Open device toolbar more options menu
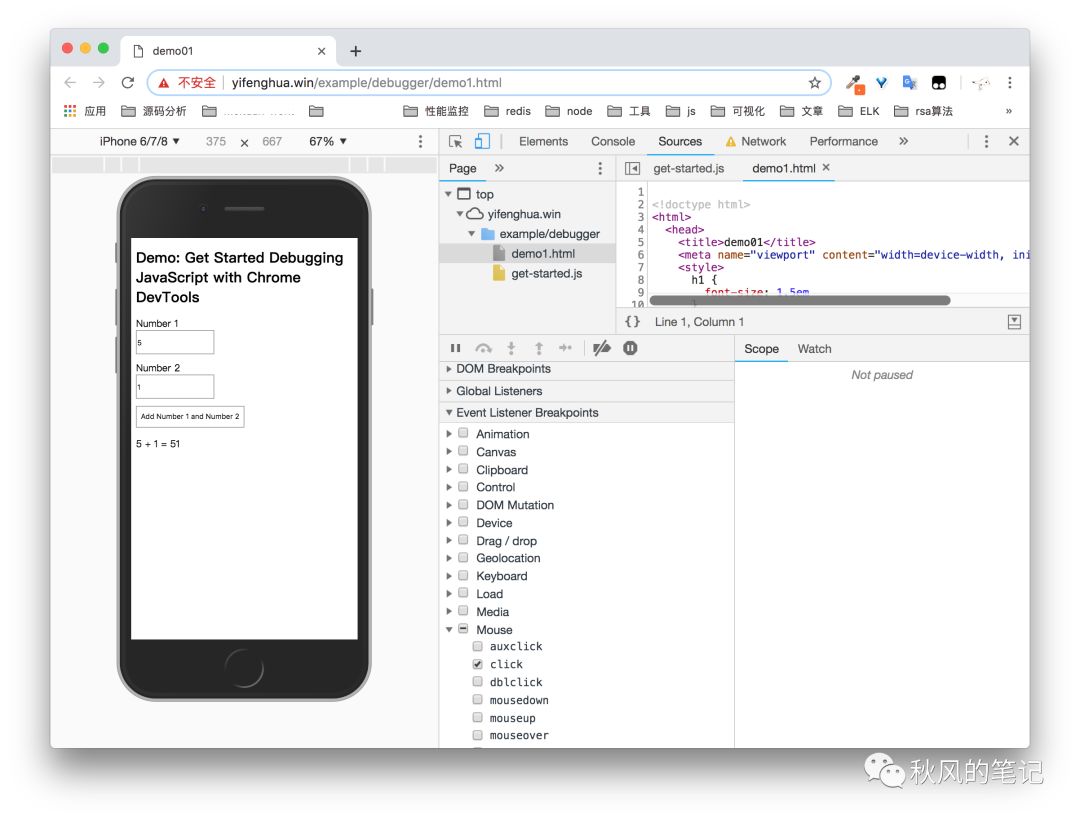Screen dimensions: 1080x820 click(420, 141)
